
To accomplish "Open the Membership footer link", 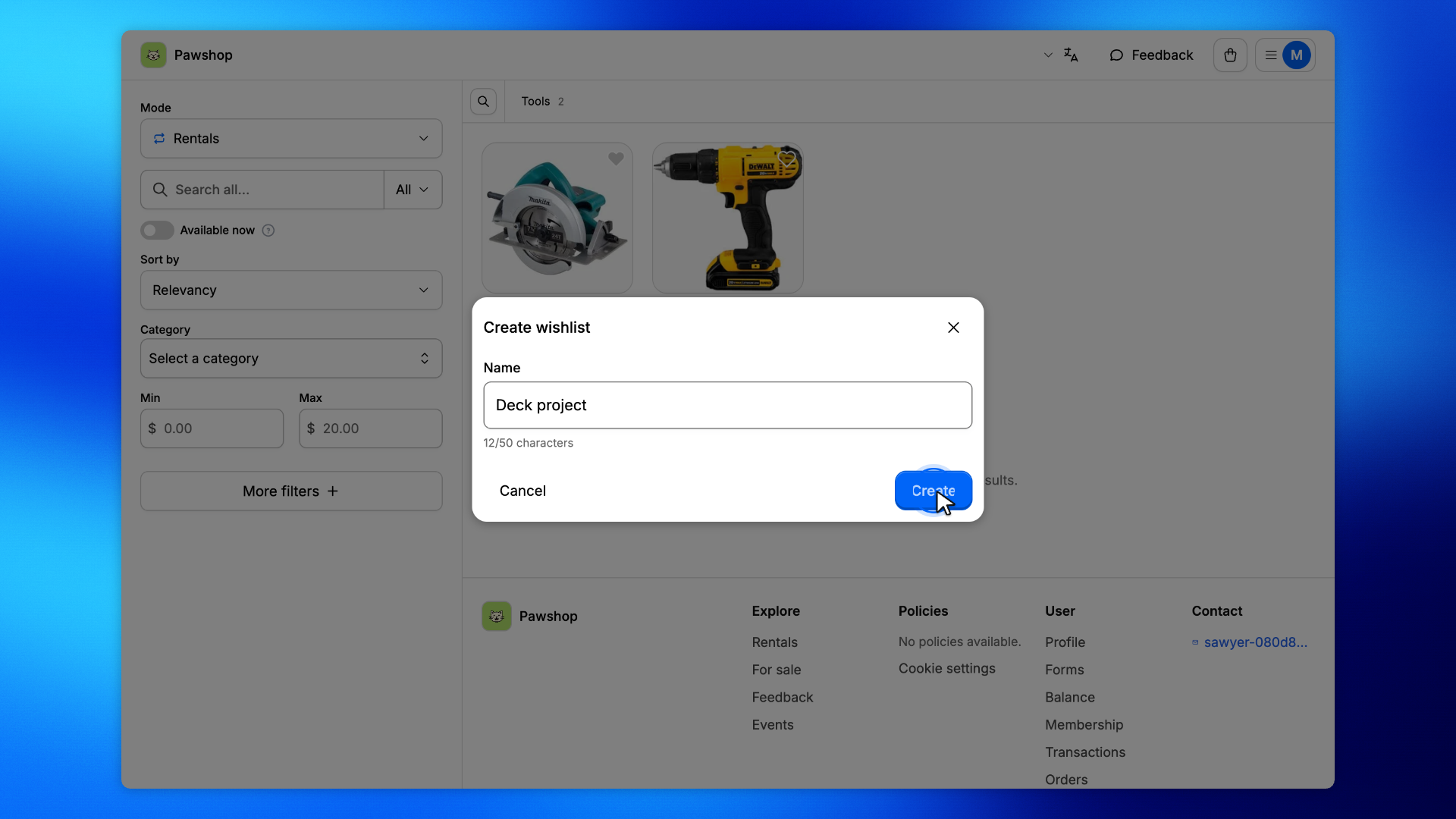I will [1084, 725].
